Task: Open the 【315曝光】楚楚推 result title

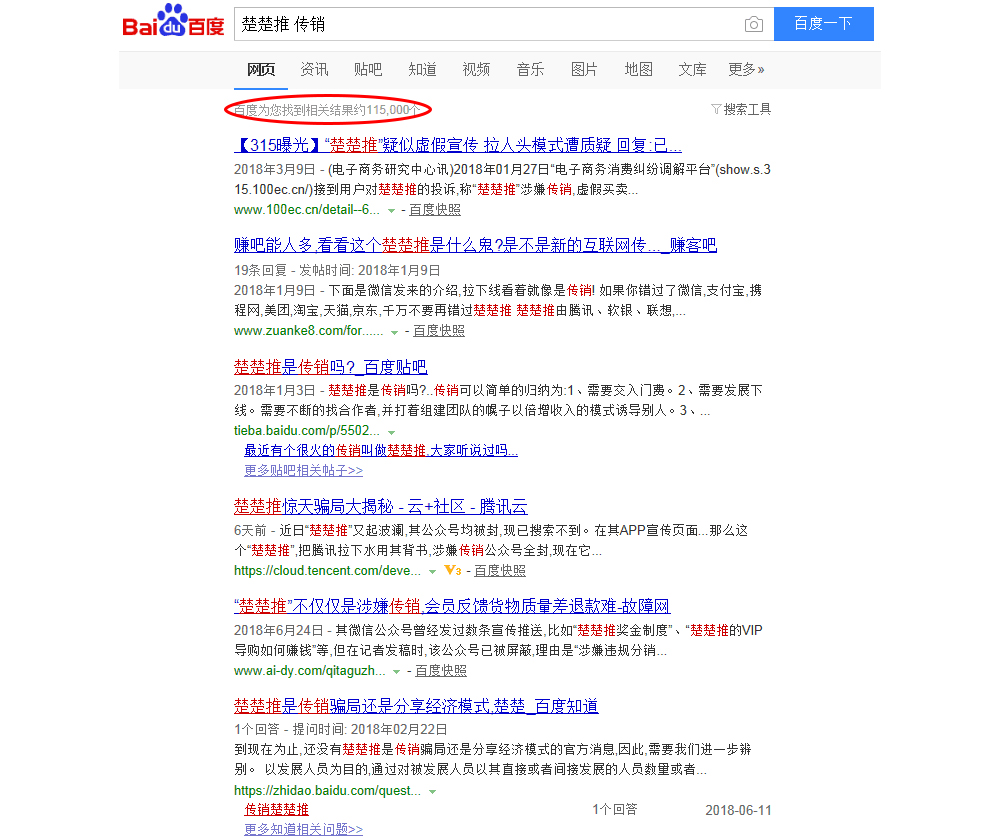Action: pos(457,145)
